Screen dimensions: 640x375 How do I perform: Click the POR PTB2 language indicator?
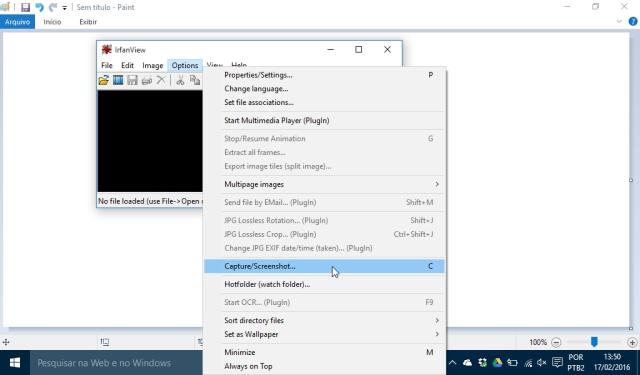click(x=576, y=362)
